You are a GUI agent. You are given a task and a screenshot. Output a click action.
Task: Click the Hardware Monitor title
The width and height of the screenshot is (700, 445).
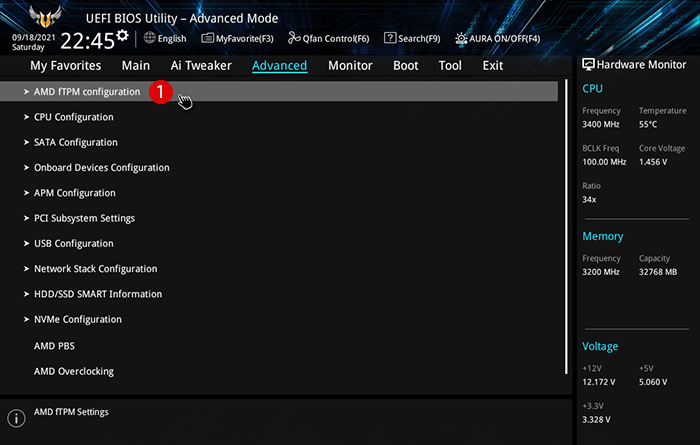coord(641,65)
